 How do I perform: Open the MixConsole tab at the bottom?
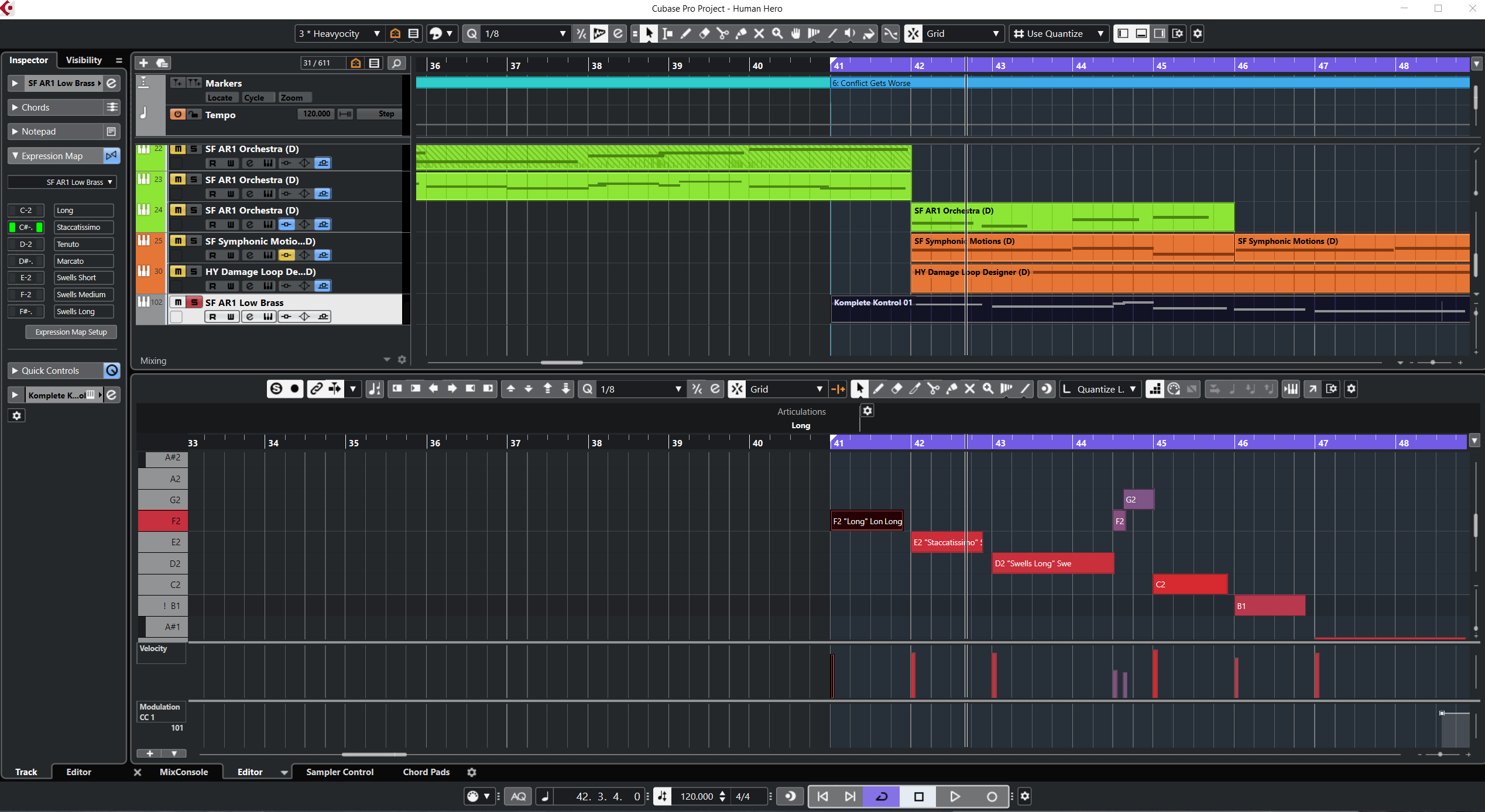click(183, 772)
